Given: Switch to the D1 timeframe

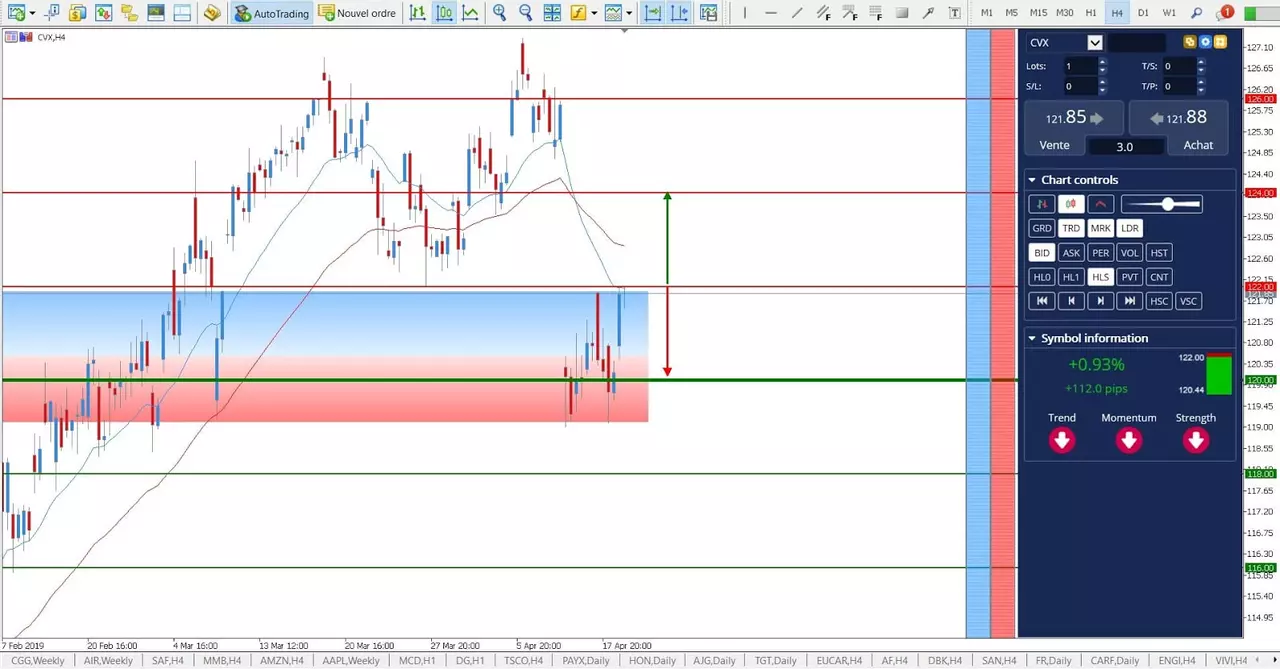Looking at the screenshot, I should click(x=1143, y=13).
